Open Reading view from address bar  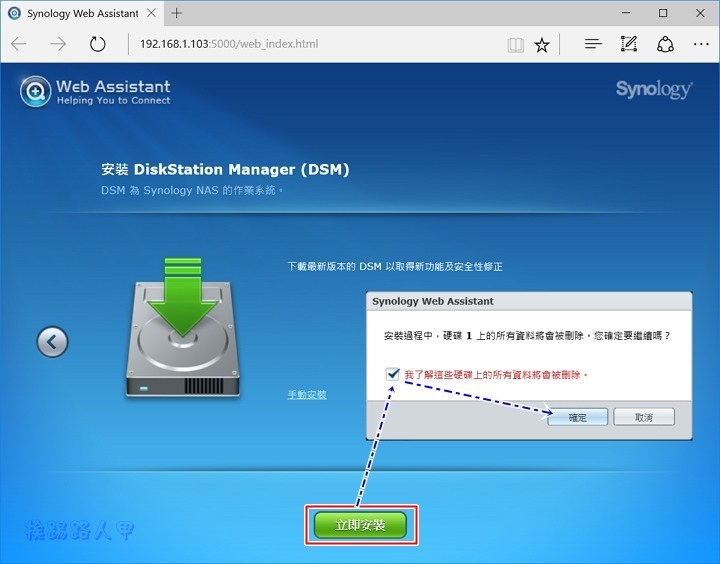click(515, 45)
